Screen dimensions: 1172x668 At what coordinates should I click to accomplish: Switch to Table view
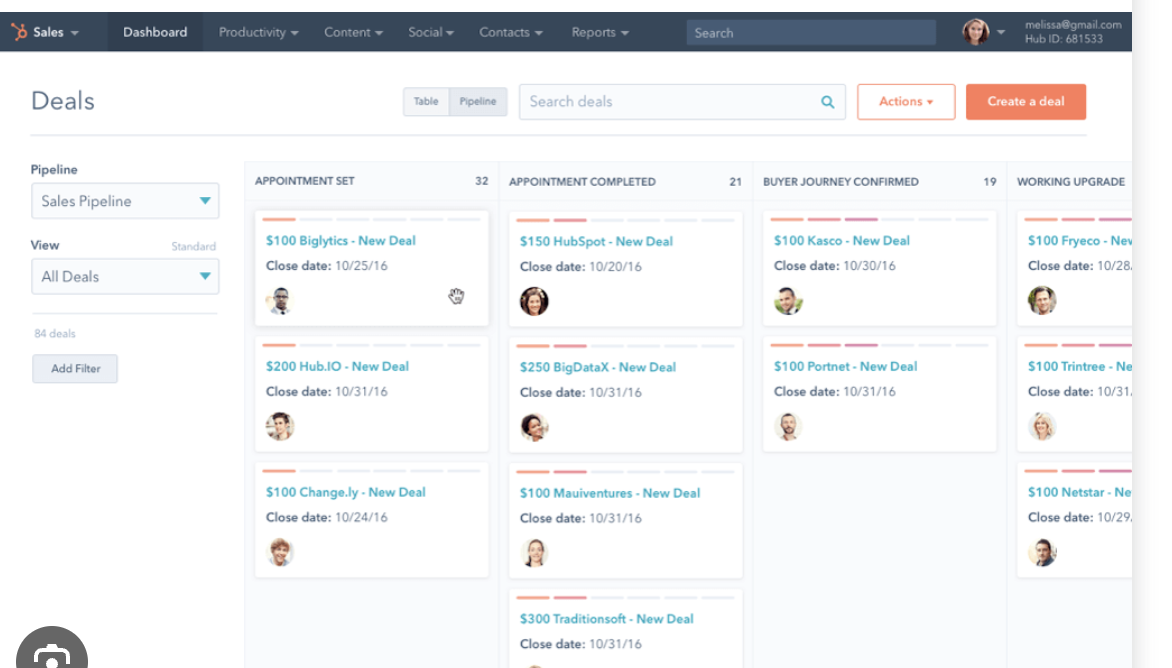[426, 101]
